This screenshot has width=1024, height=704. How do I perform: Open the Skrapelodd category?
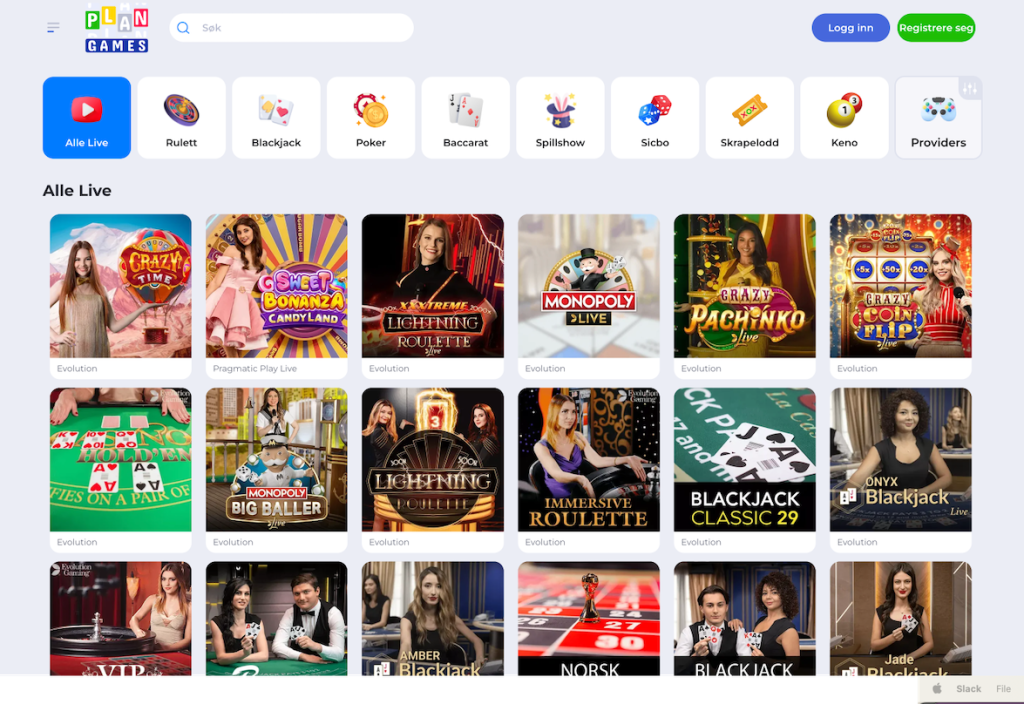click(750, 118)
